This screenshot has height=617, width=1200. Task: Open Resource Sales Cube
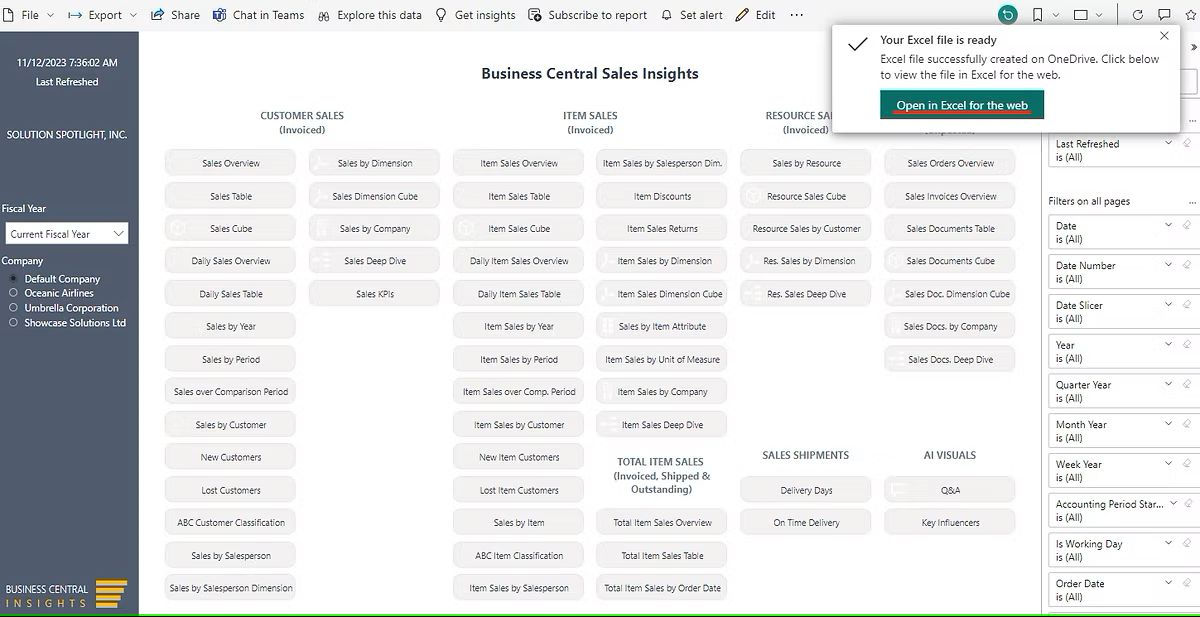(806, 196)
